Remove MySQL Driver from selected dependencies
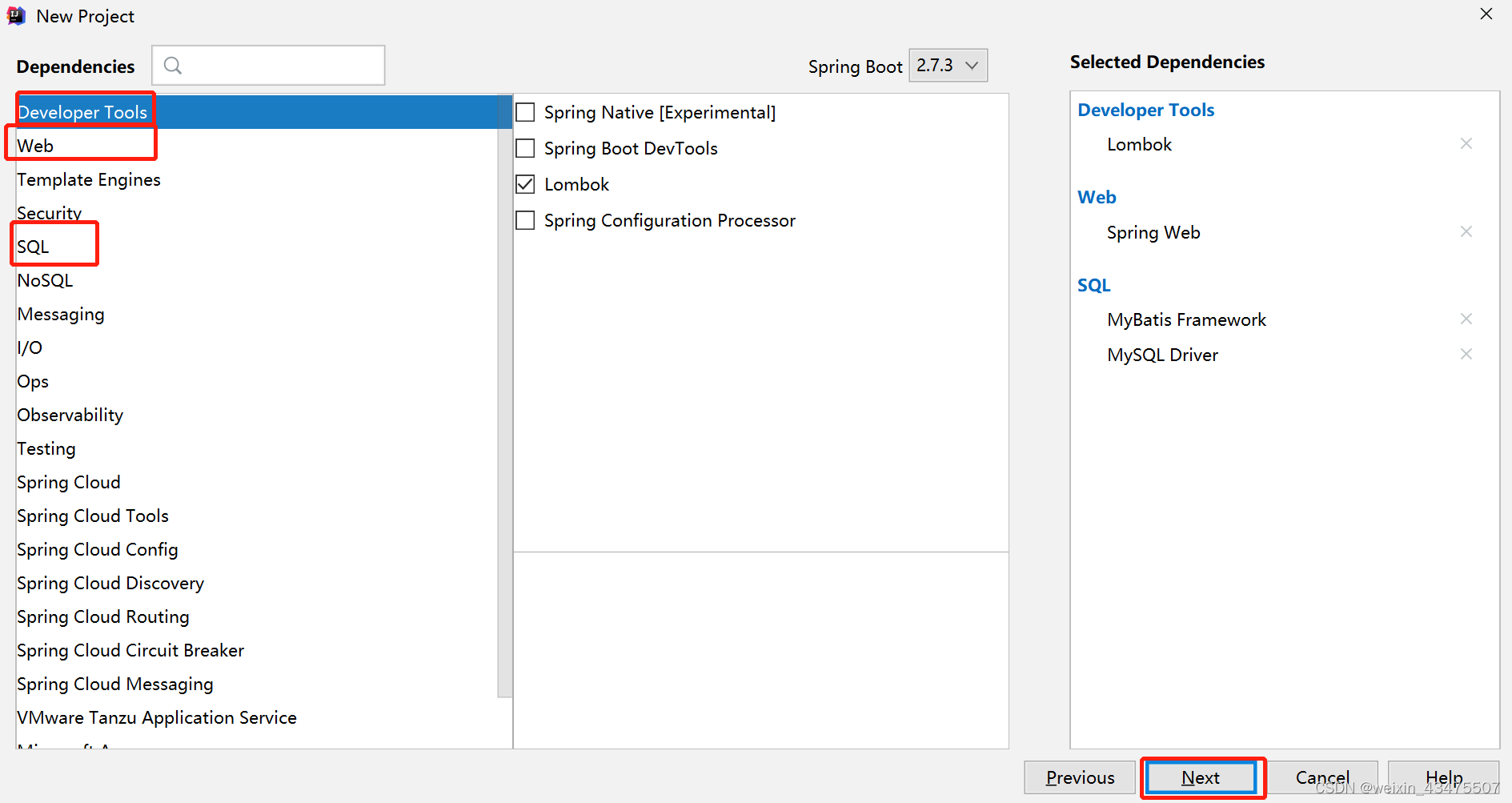 pos(1466,355)
